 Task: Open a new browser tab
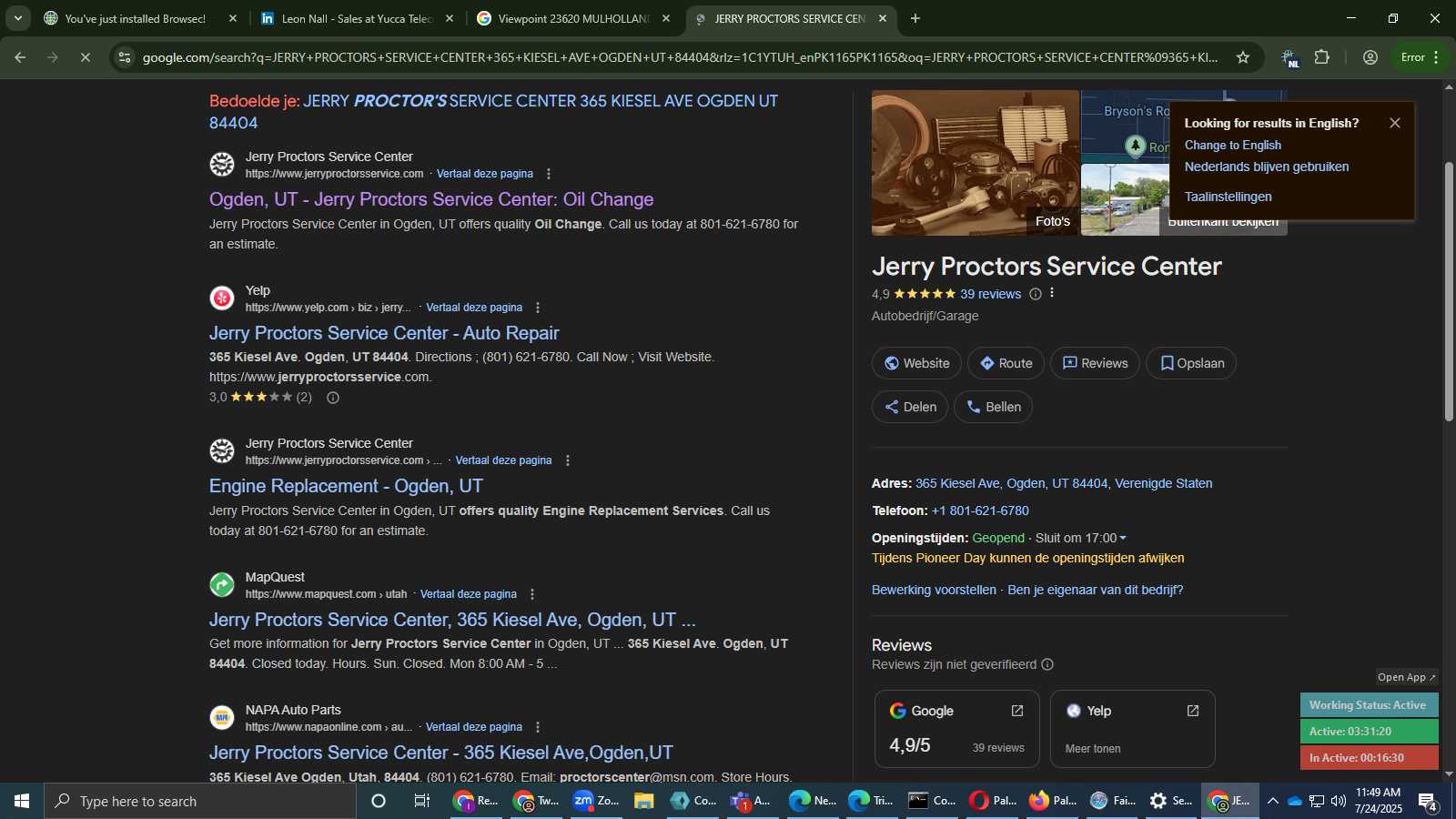tap(915, 18)
